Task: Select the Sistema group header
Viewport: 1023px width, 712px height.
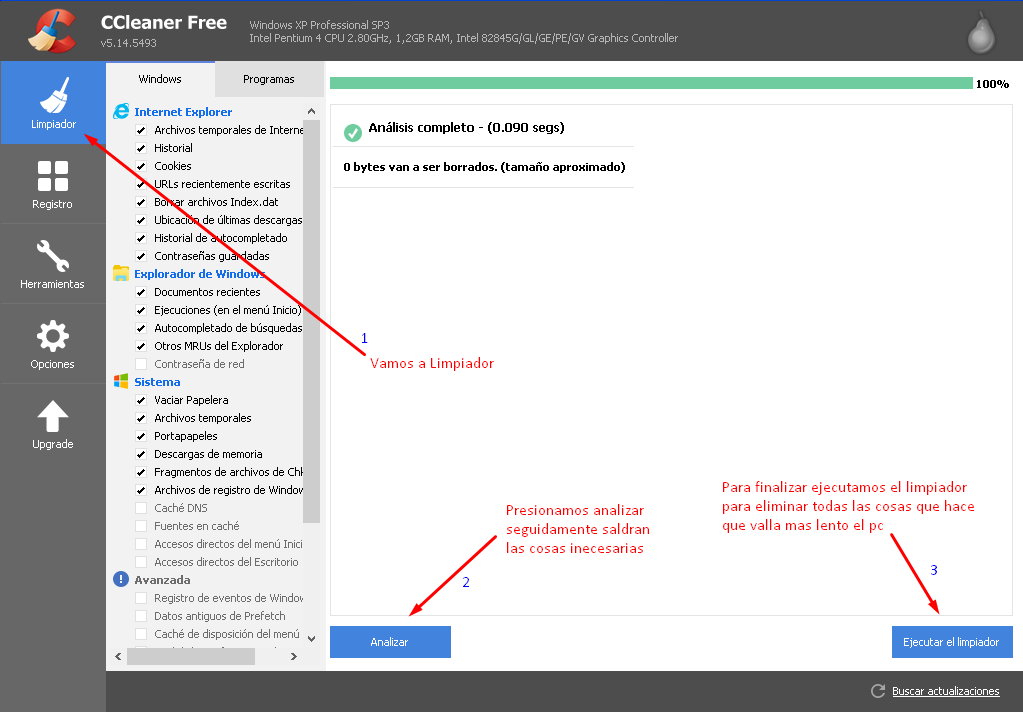Action: (x=157, y=382)
